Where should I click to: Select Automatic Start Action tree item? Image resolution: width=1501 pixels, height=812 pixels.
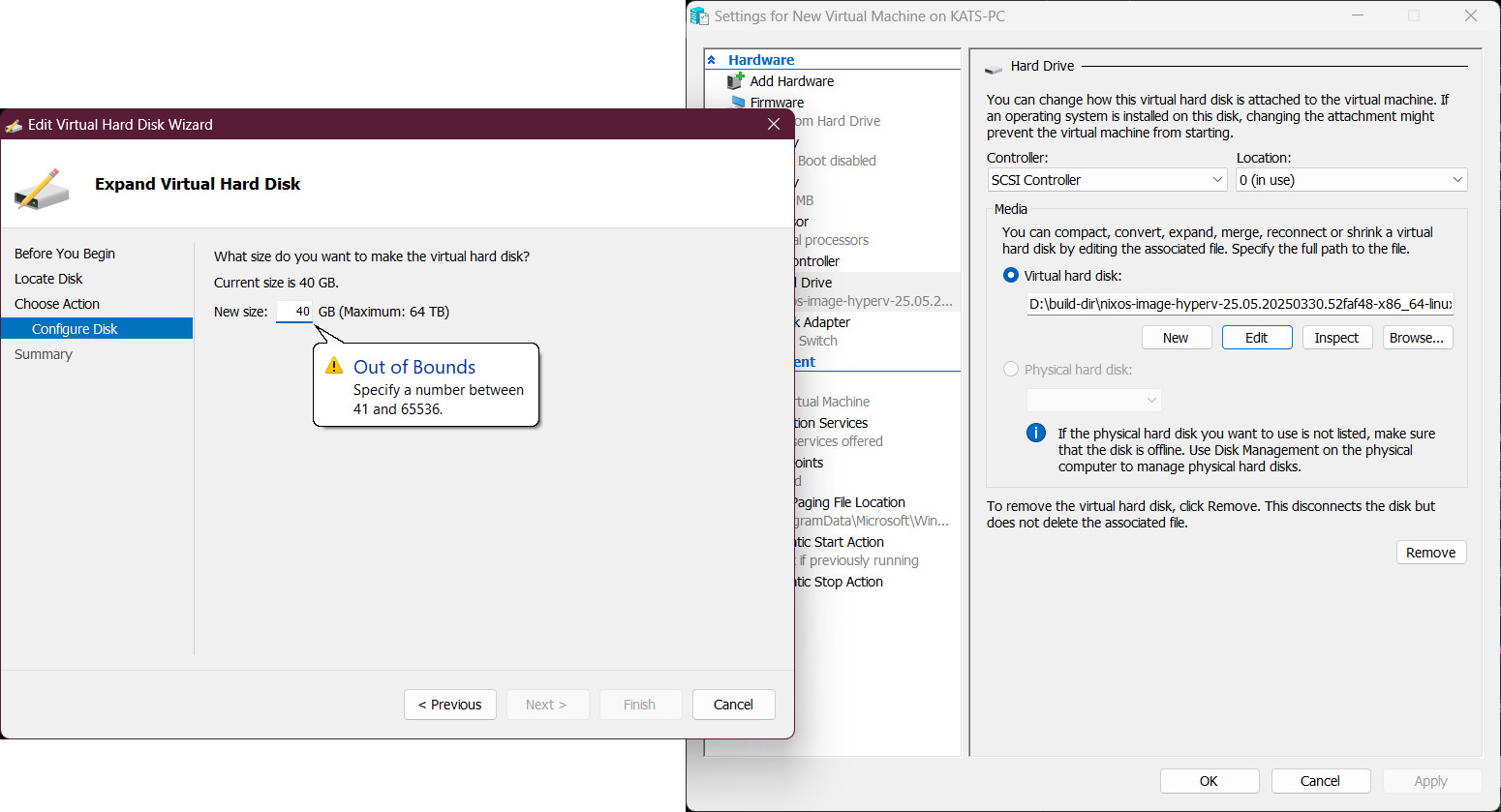pos(841,542)
